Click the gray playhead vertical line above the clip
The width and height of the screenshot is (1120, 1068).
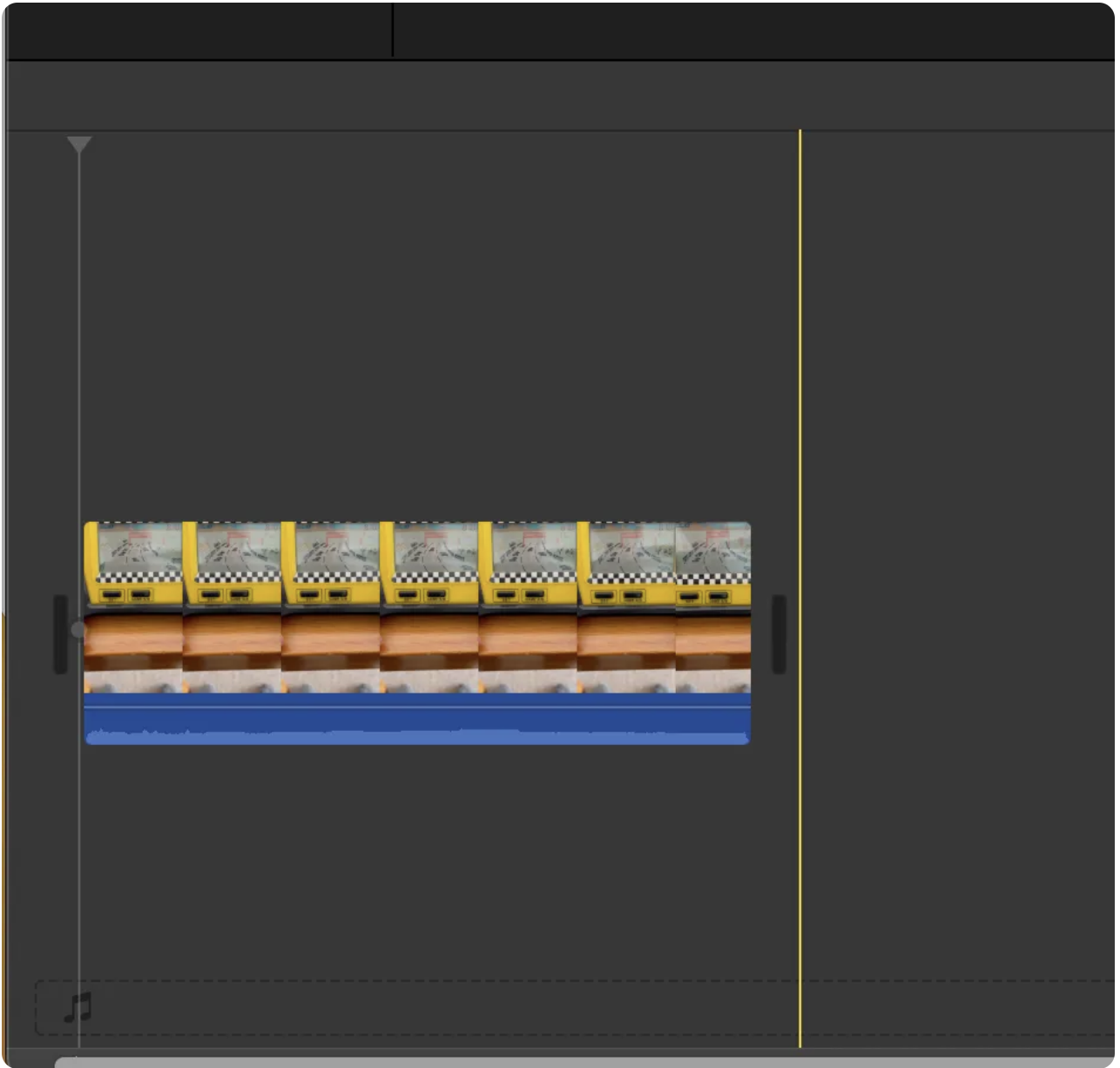79,348
